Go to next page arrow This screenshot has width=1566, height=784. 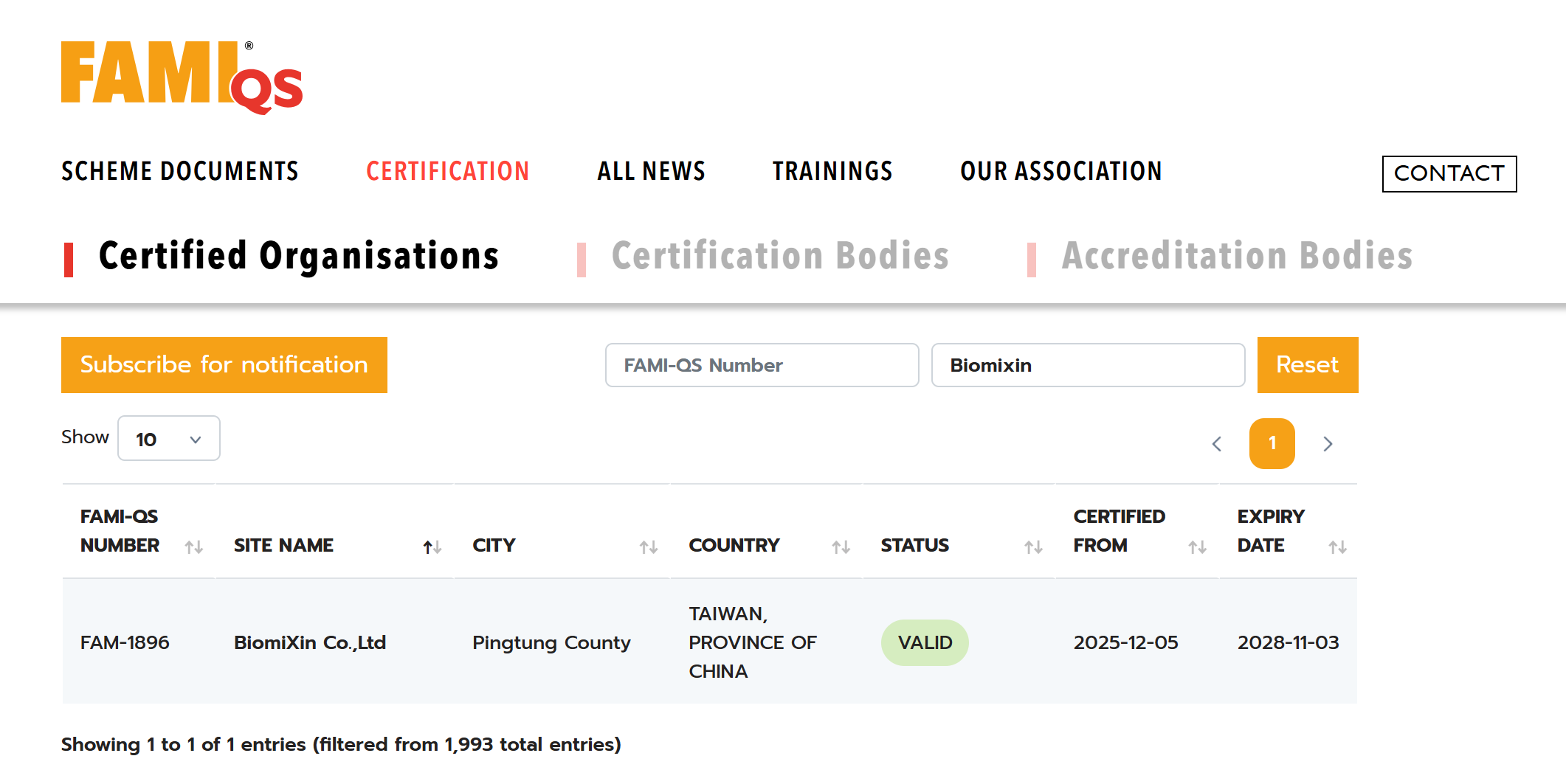tap(1328, 444)
